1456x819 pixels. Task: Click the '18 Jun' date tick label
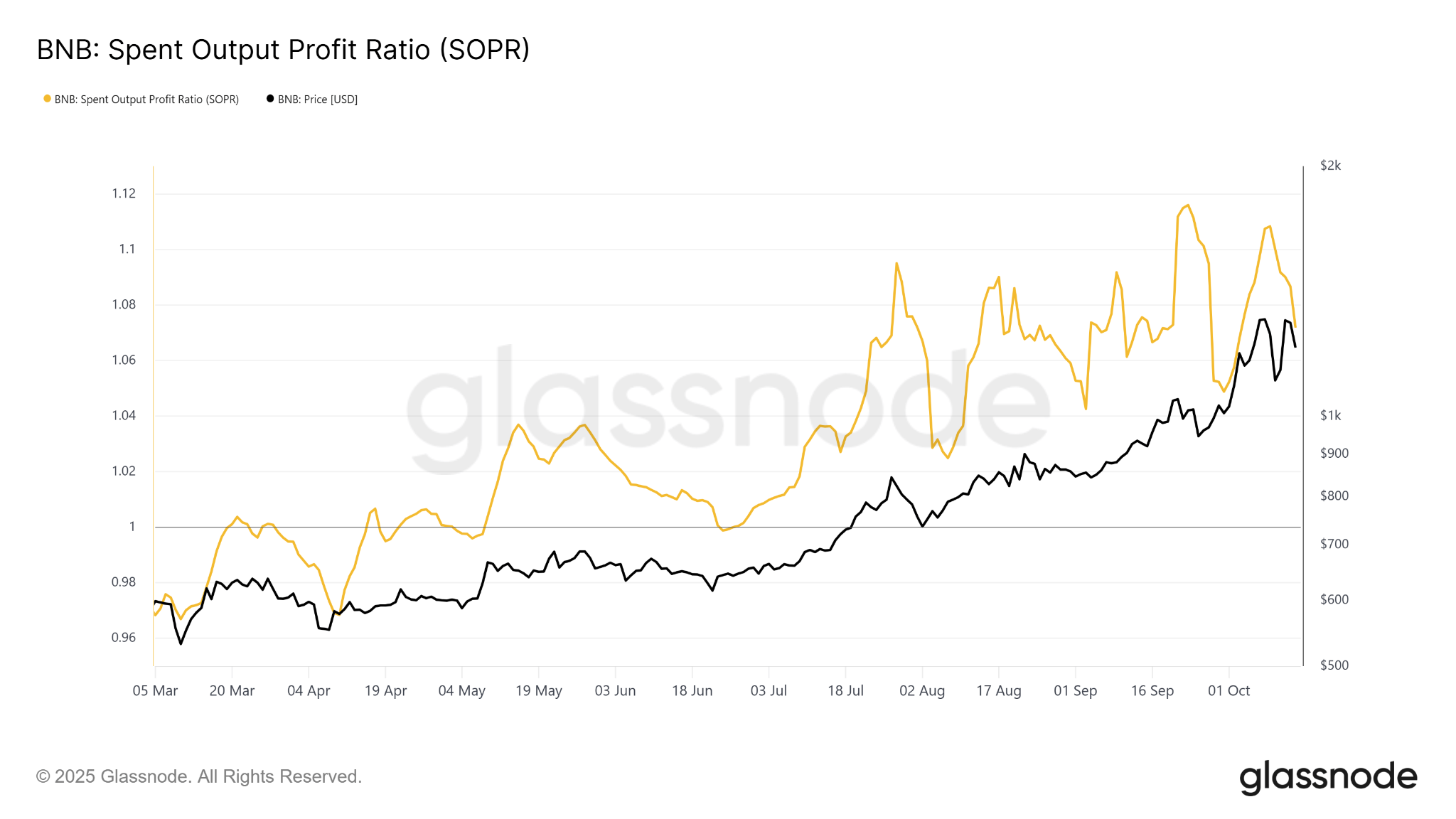pos(692,690)
